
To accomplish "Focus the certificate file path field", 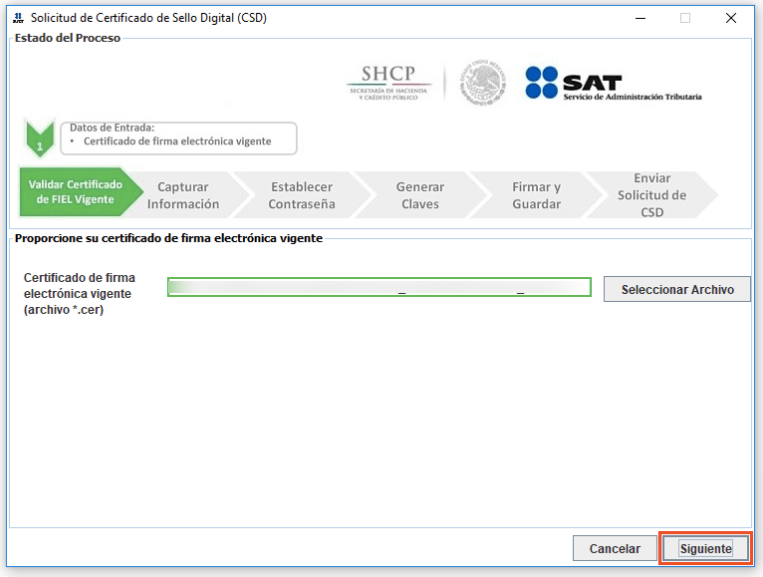I will 379,288.
